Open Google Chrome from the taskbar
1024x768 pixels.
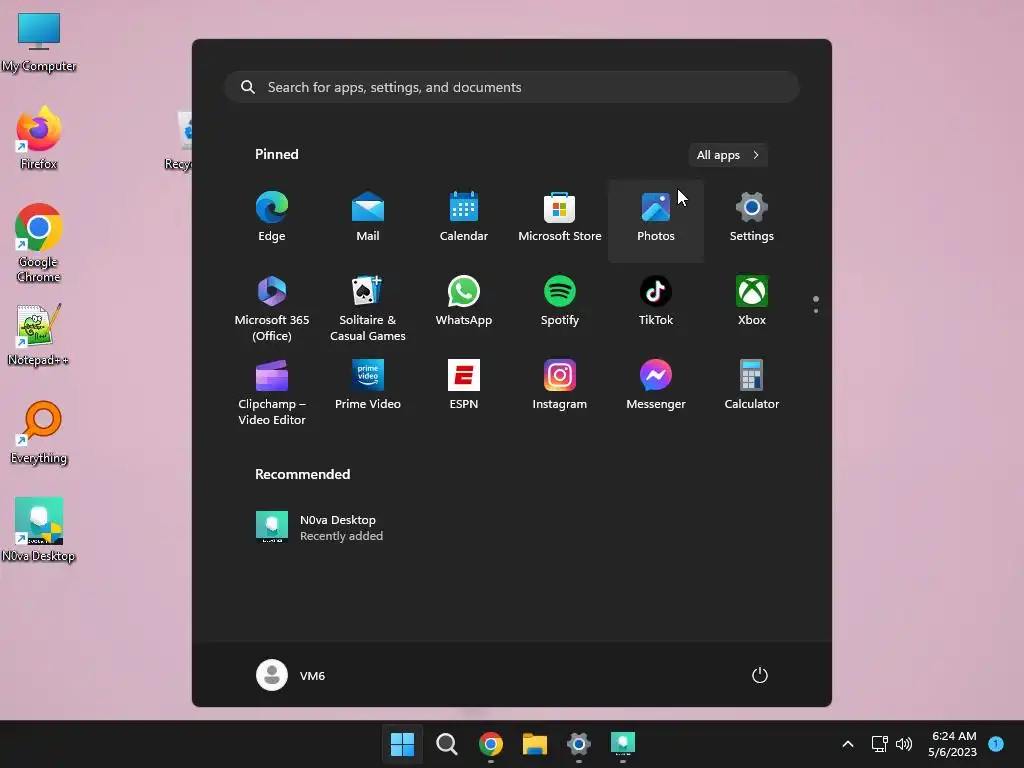pyautogui.click(x=490, y=744)
